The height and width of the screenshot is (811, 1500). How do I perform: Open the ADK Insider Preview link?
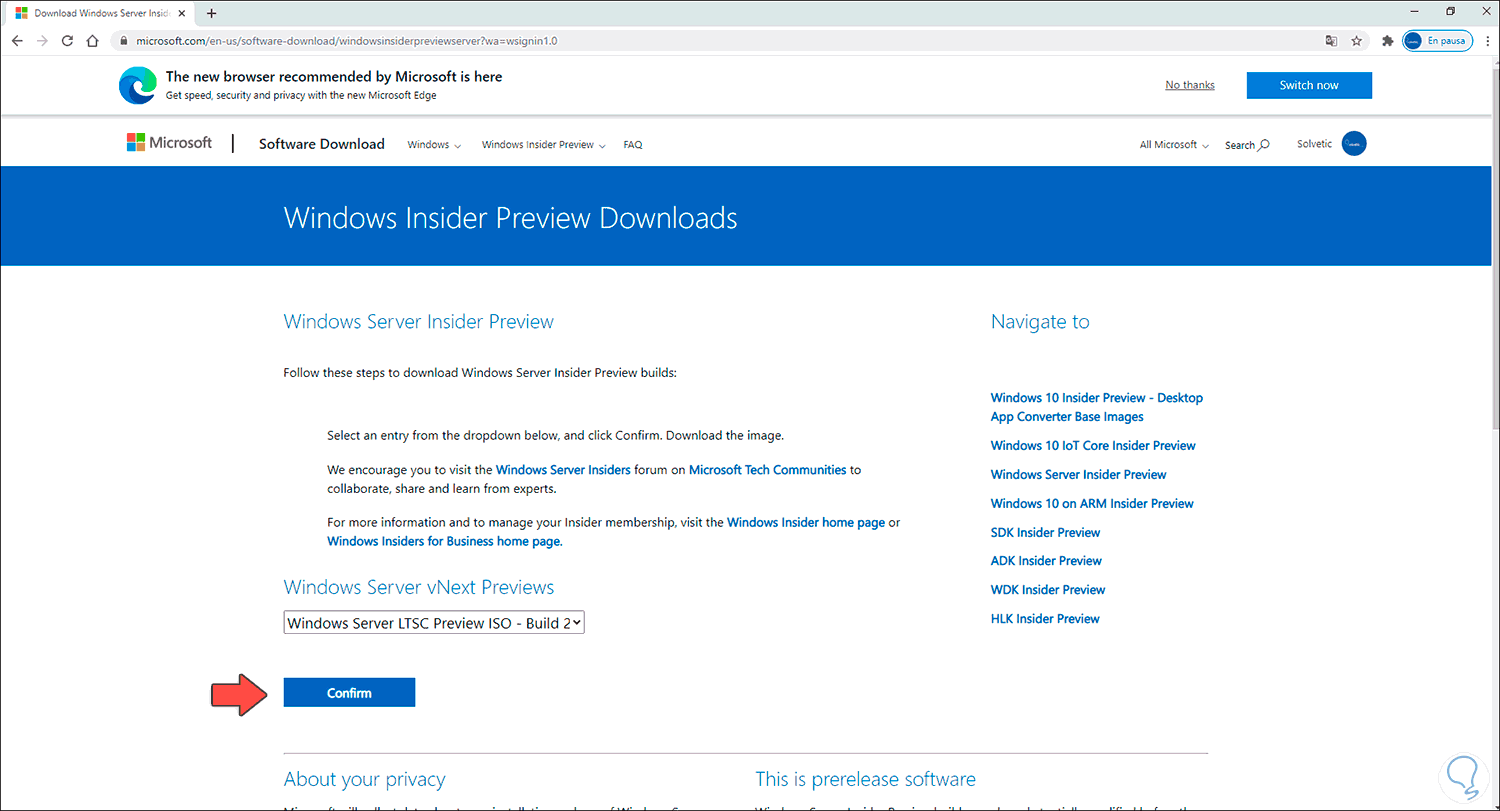(1046, 561)
